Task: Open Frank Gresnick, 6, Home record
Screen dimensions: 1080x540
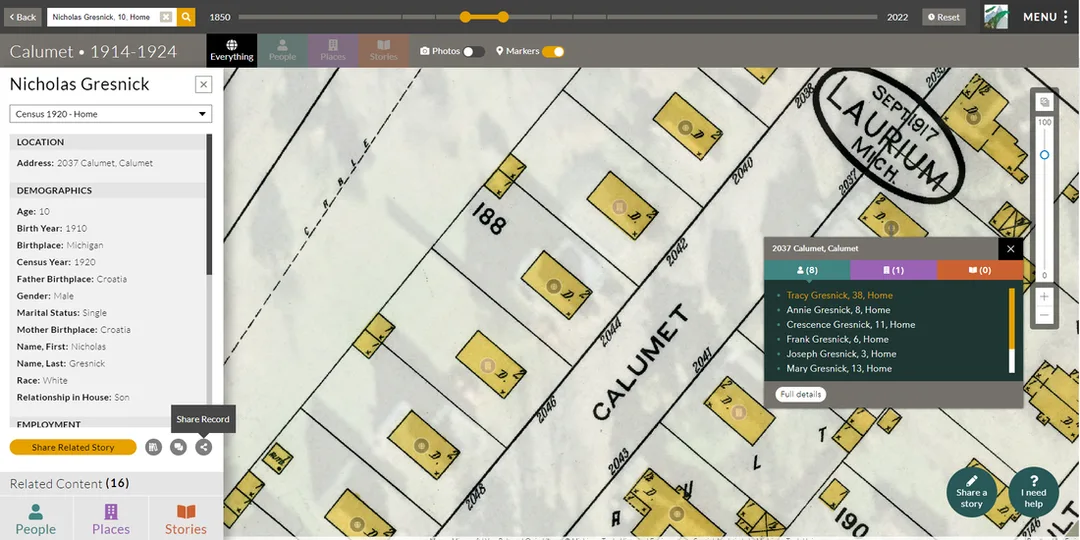Action: tap(838, 339)
